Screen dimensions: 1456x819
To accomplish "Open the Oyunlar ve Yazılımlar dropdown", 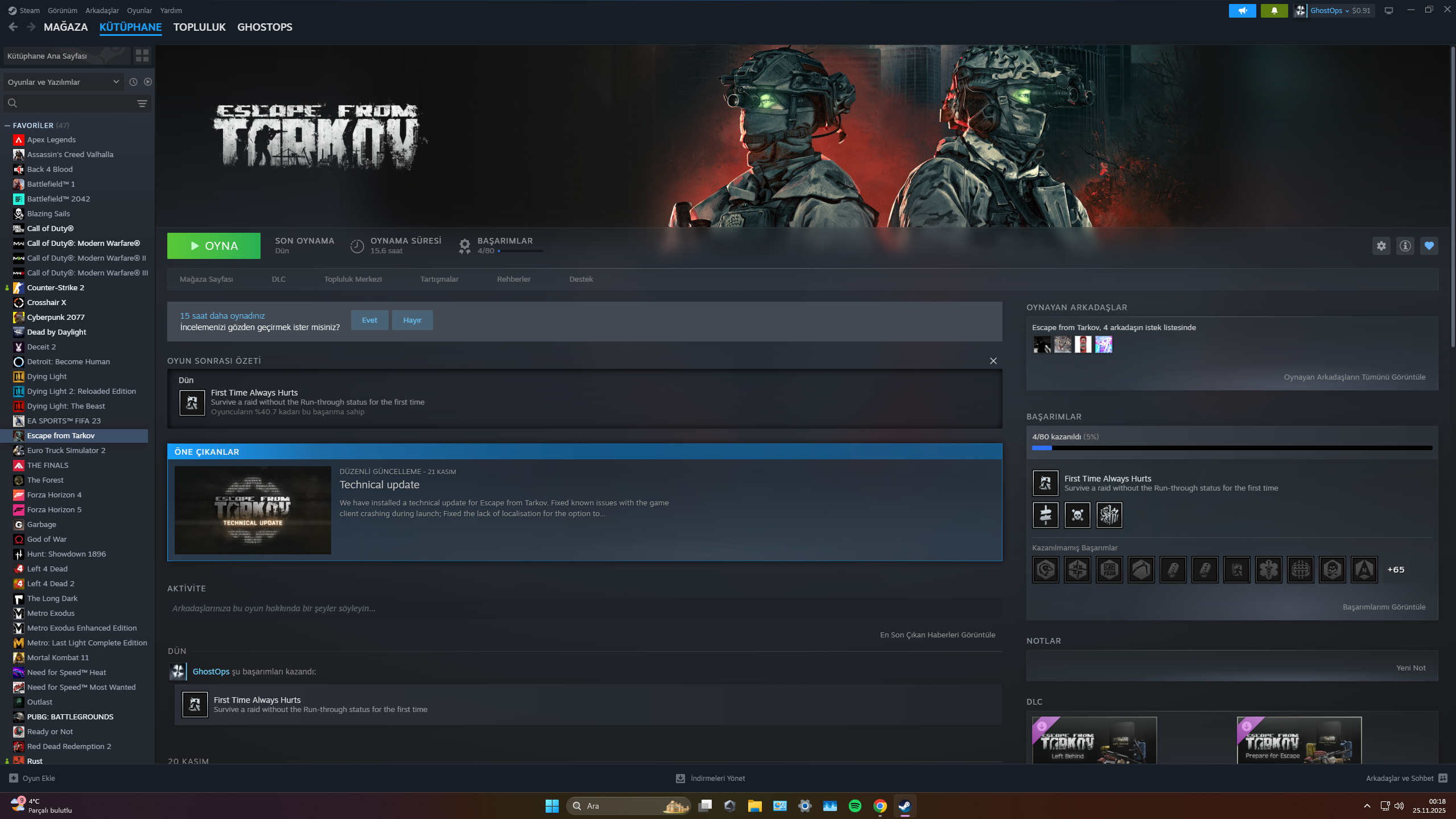I will [63, 82].
